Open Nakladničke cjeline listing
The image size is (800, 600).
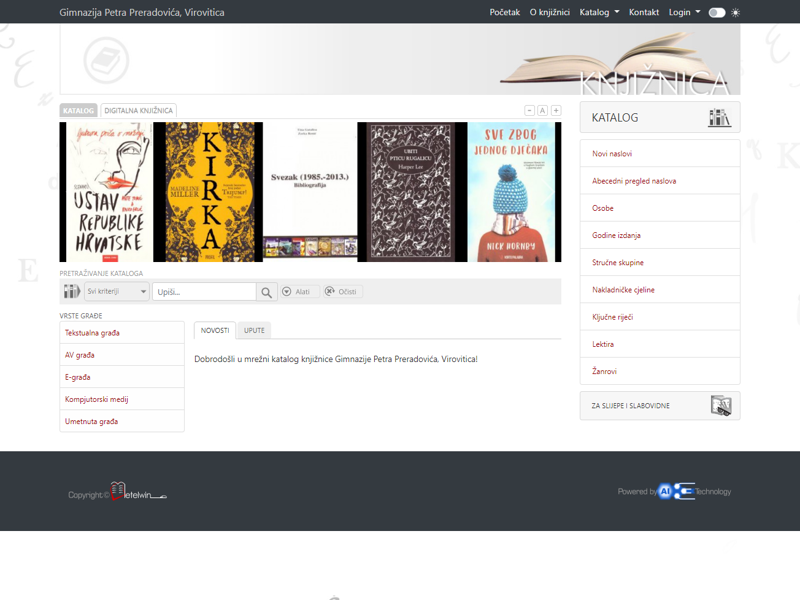pos(660,290)
